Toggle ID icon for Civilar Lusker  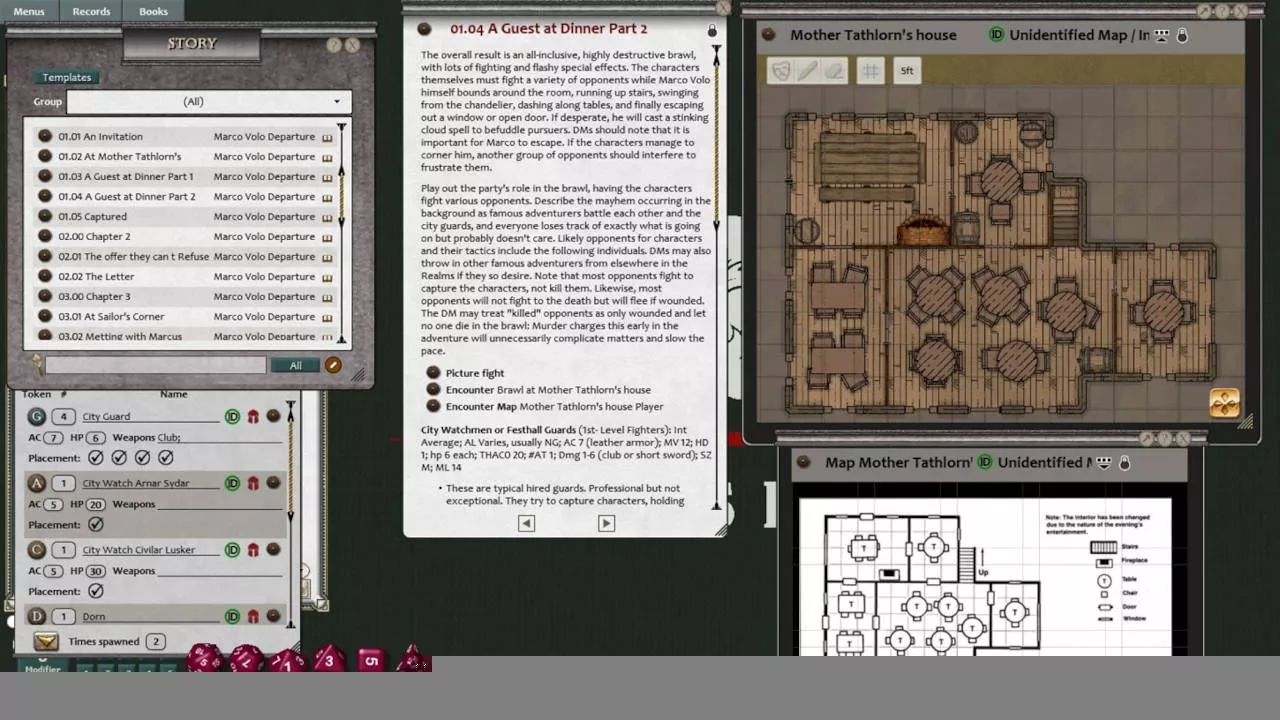pos(232,550)
